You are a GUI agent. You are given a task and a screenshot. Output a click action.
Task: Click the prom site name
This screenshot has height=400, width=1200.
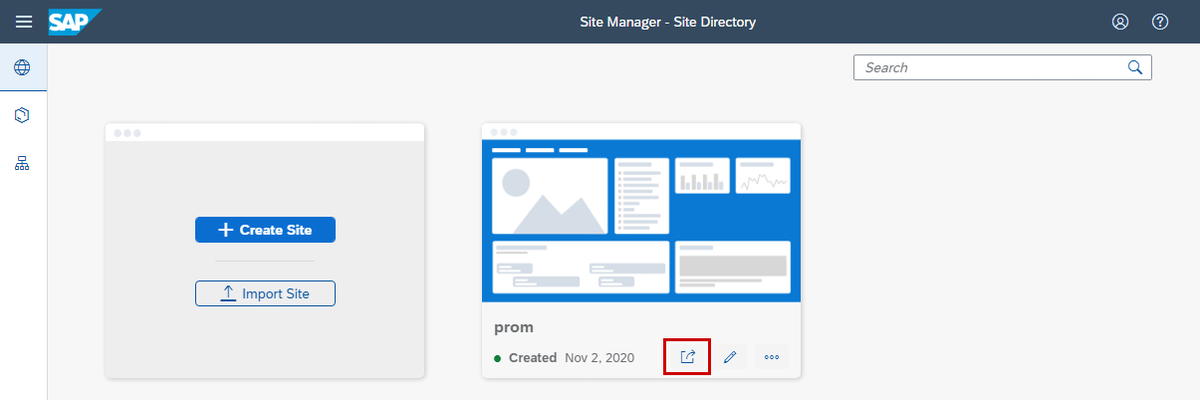tap(513, 327)
